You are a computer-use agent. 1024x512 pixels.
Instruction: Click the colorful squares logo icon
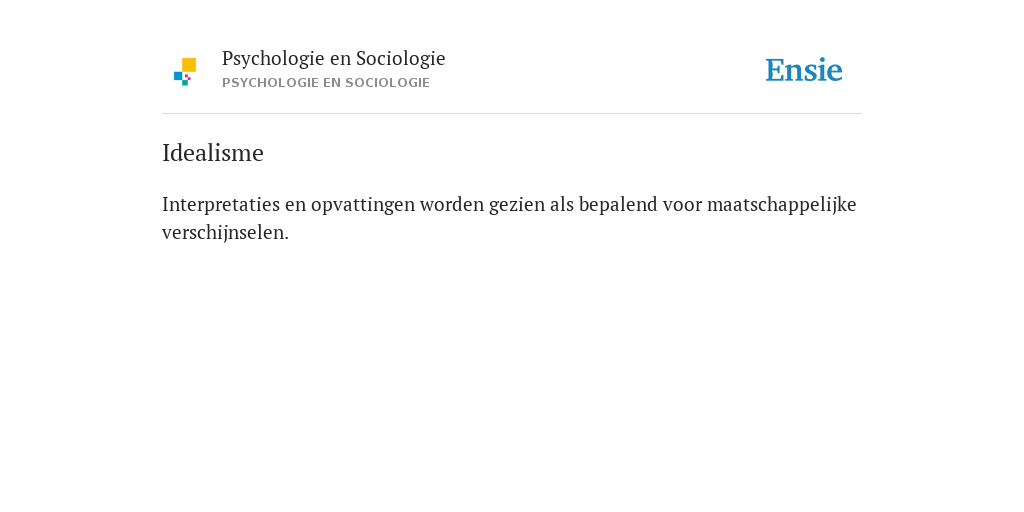pyautogui.click(x=185, y=72)
